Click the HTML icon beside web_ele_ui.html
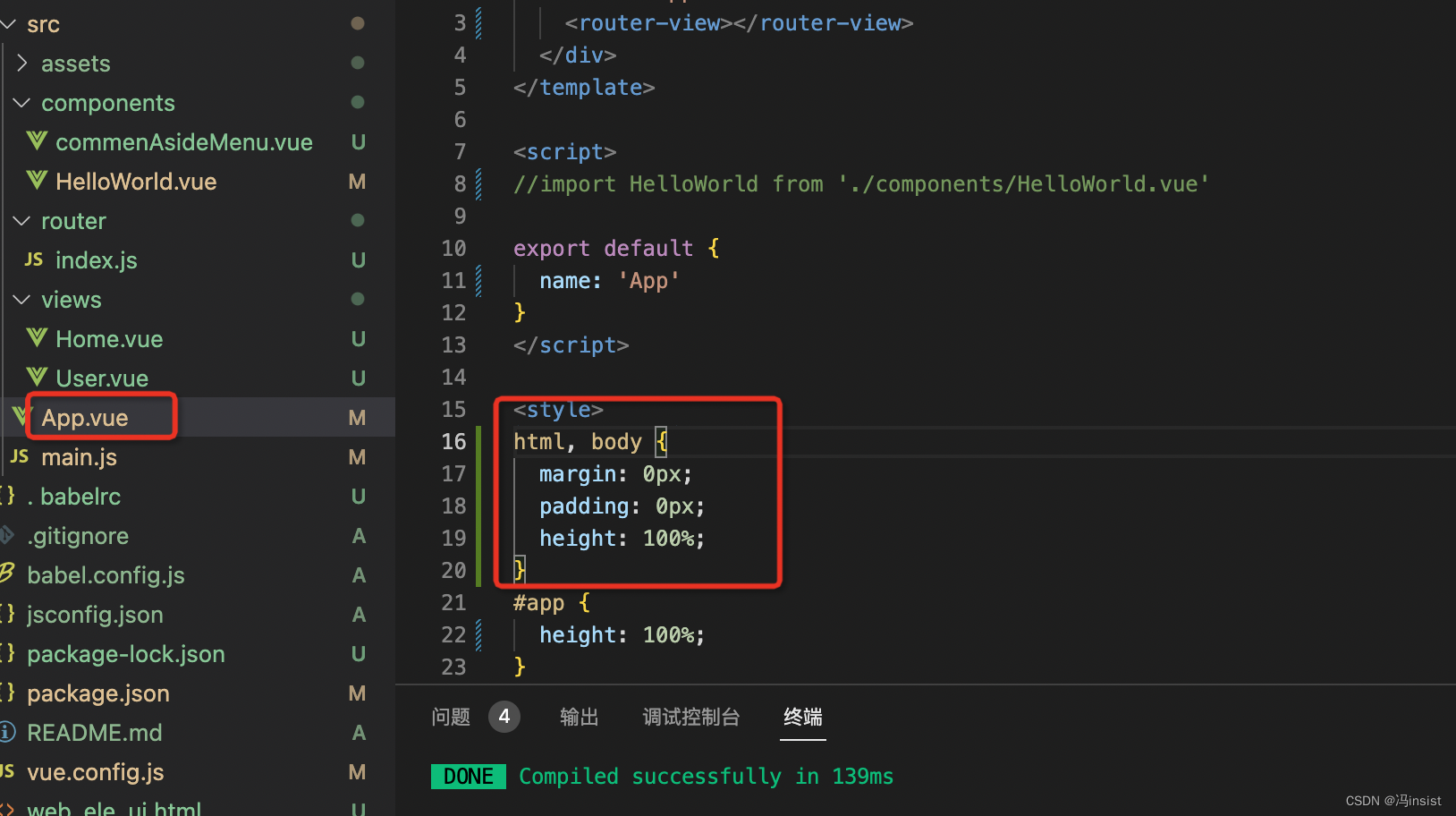 (x=7, y=807)
